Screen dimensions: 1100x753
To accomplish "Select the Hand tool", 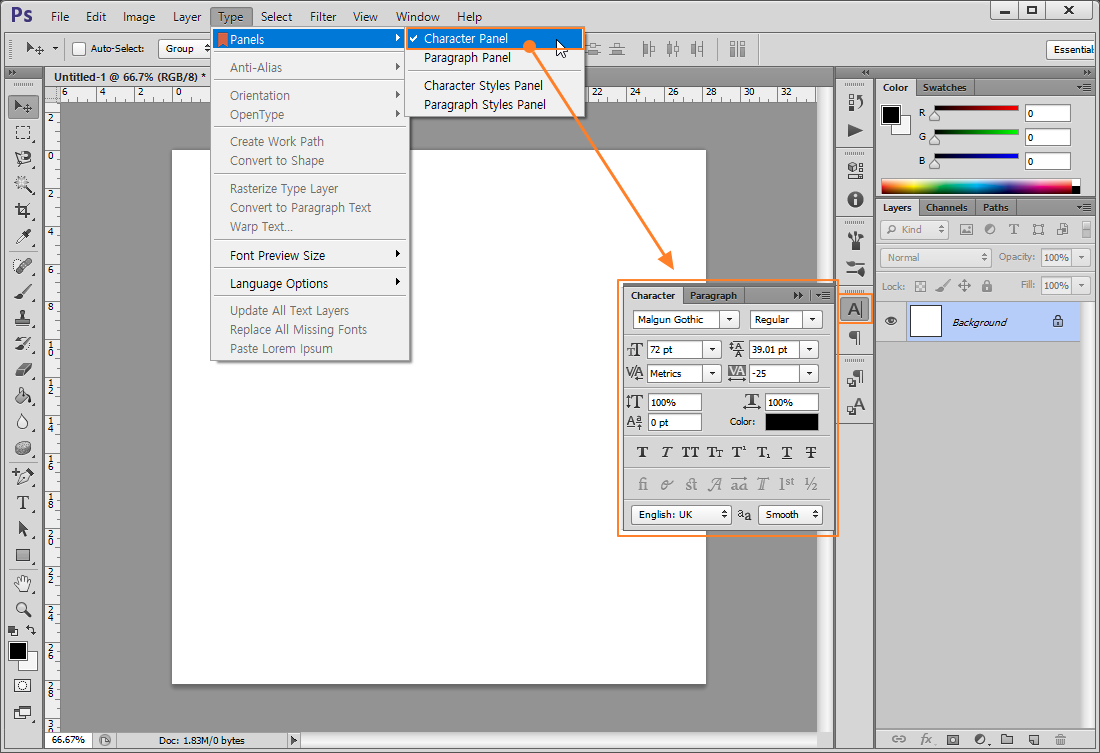I will [x=23, y=583].
